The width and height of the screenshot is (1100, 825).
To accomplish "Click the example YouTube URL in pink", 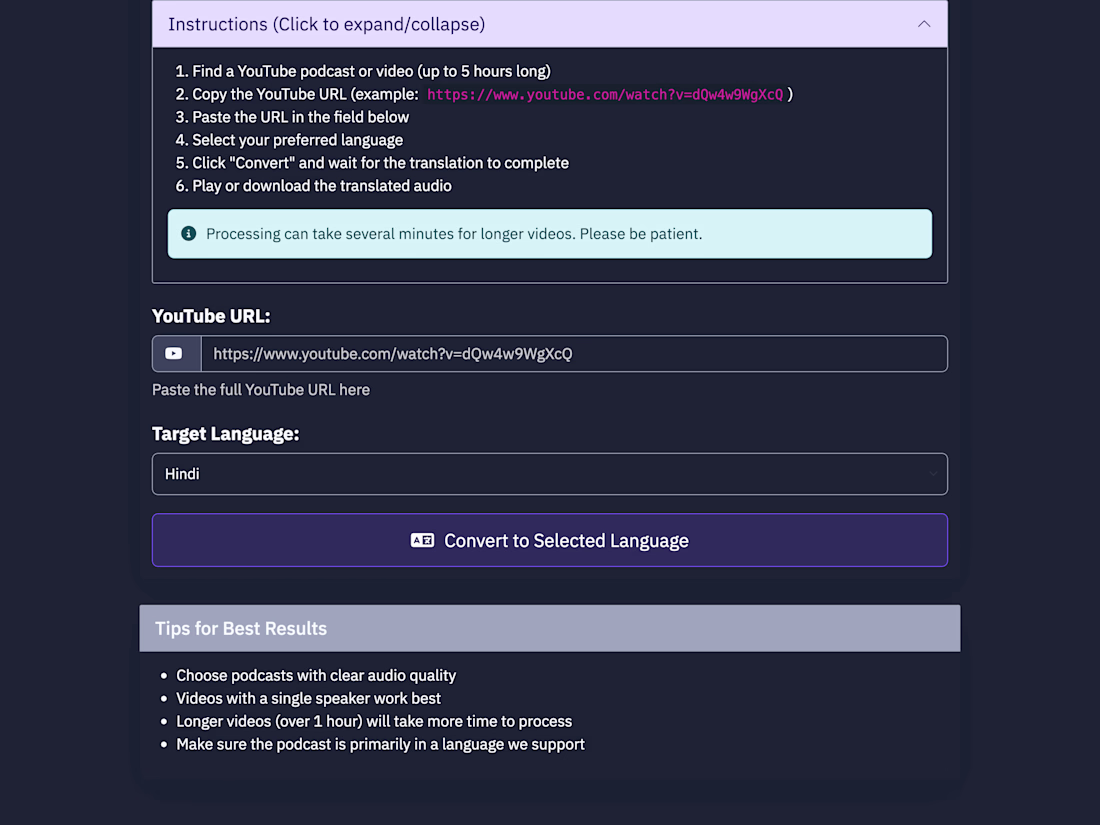I will pyautogui.click(x=605, y=95).
